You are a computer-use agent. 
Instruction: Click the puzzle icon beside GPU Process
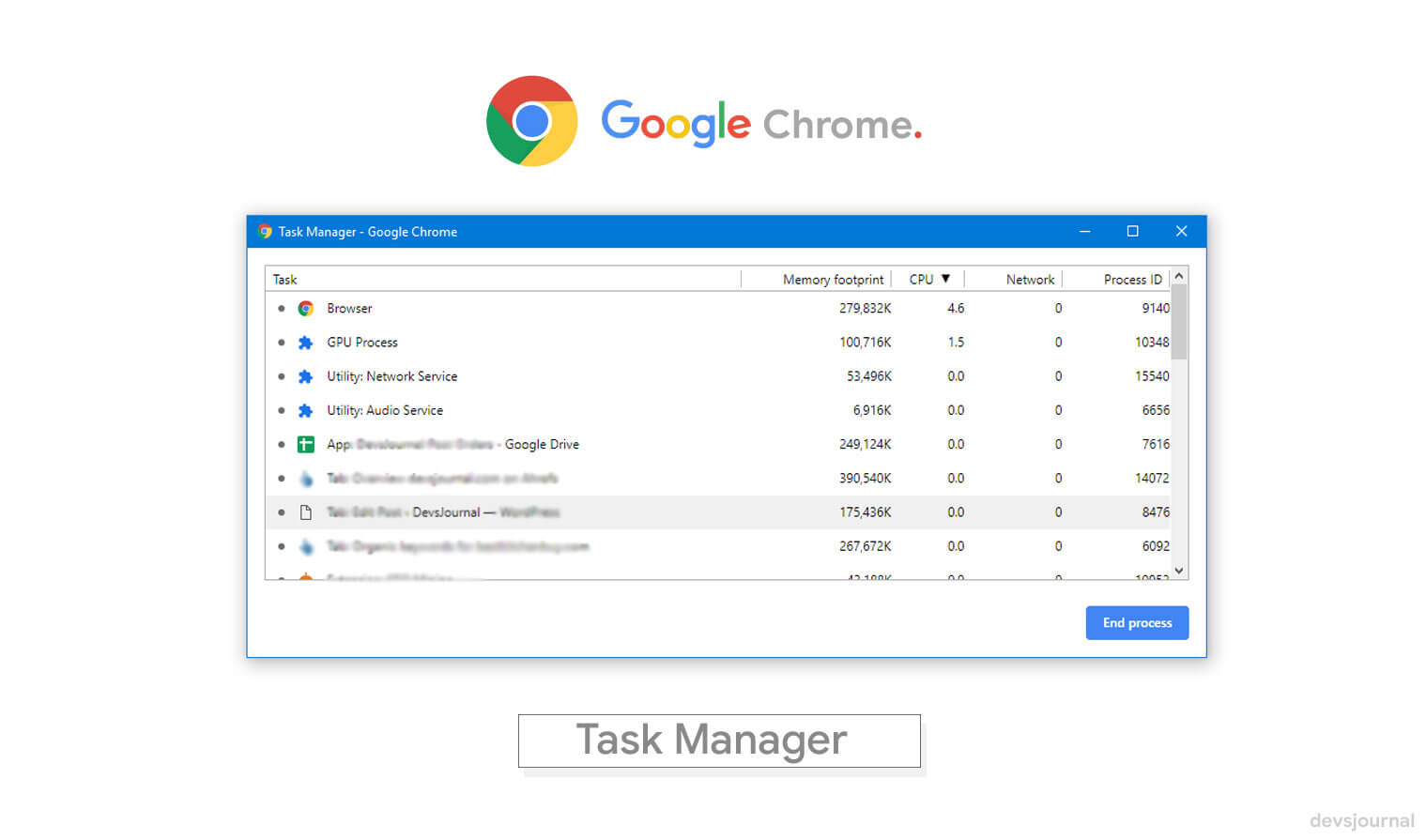tap(305, 343)
